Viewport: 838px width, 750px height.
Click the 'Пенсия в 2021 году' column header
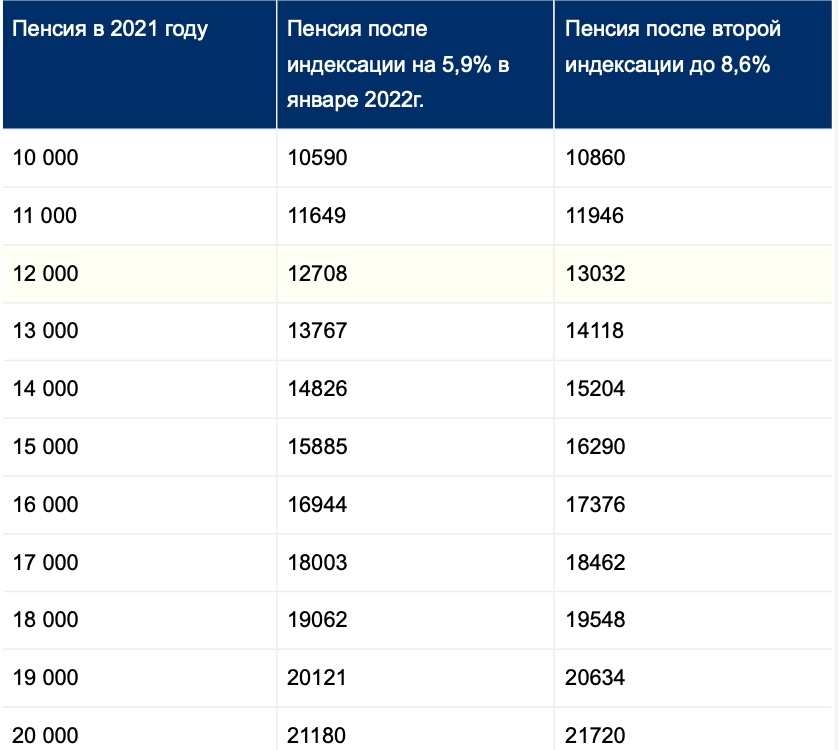[x=110, y=29]
